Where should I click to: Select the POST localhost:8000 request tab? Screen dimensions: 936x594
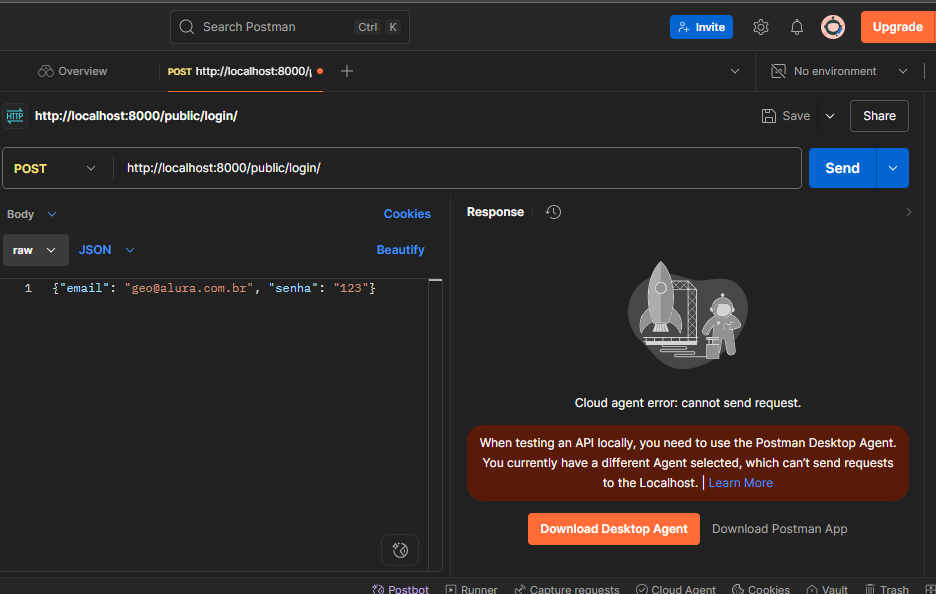[x=245, y=71]
